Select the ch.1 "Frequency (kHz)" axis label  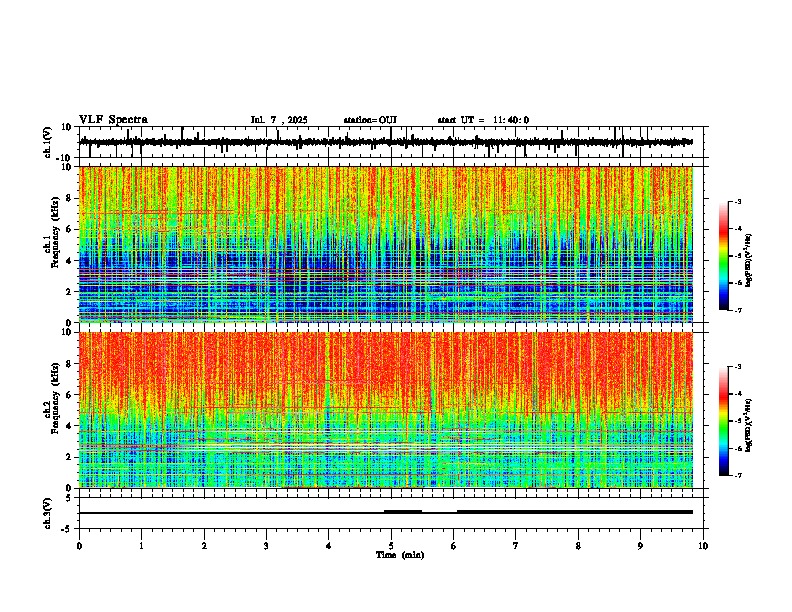55,232
